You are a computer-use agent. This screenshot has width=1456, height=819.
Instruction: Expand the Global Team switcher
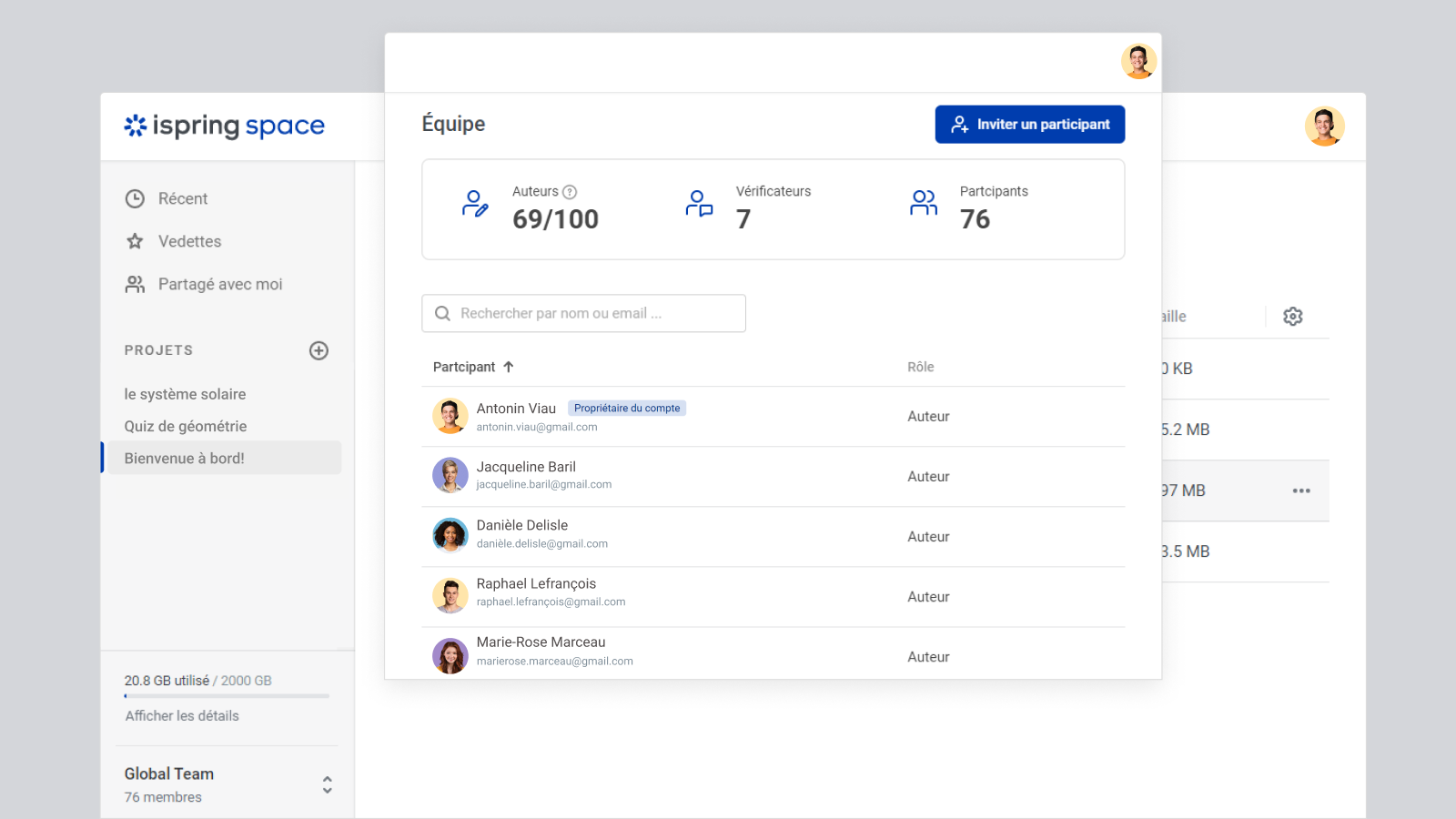227,784
